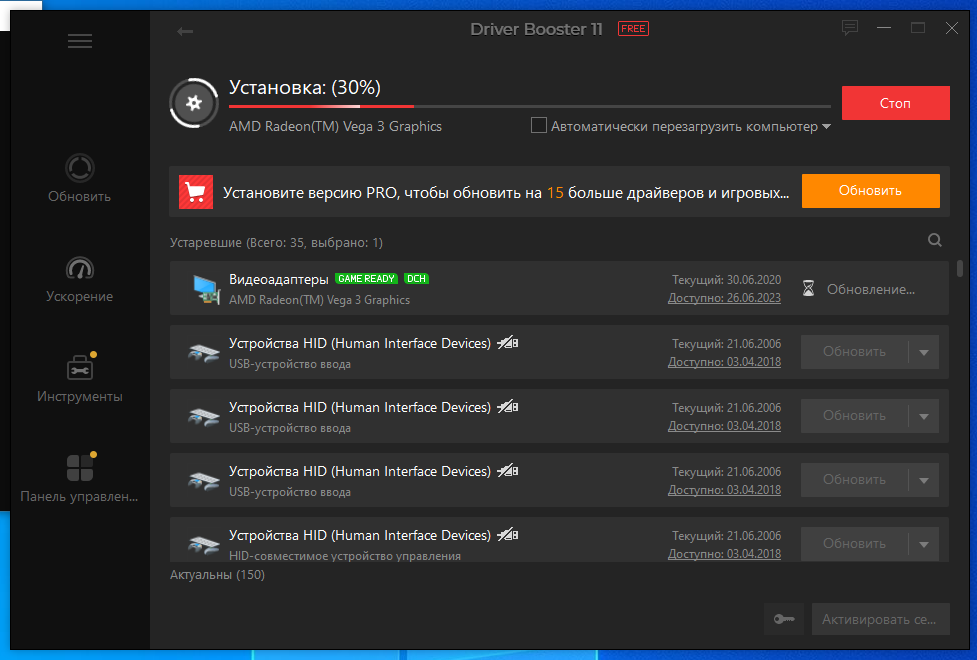Screen dimensions: 977x660
Task: Click the back arrow icon
Action: (184, 31)
